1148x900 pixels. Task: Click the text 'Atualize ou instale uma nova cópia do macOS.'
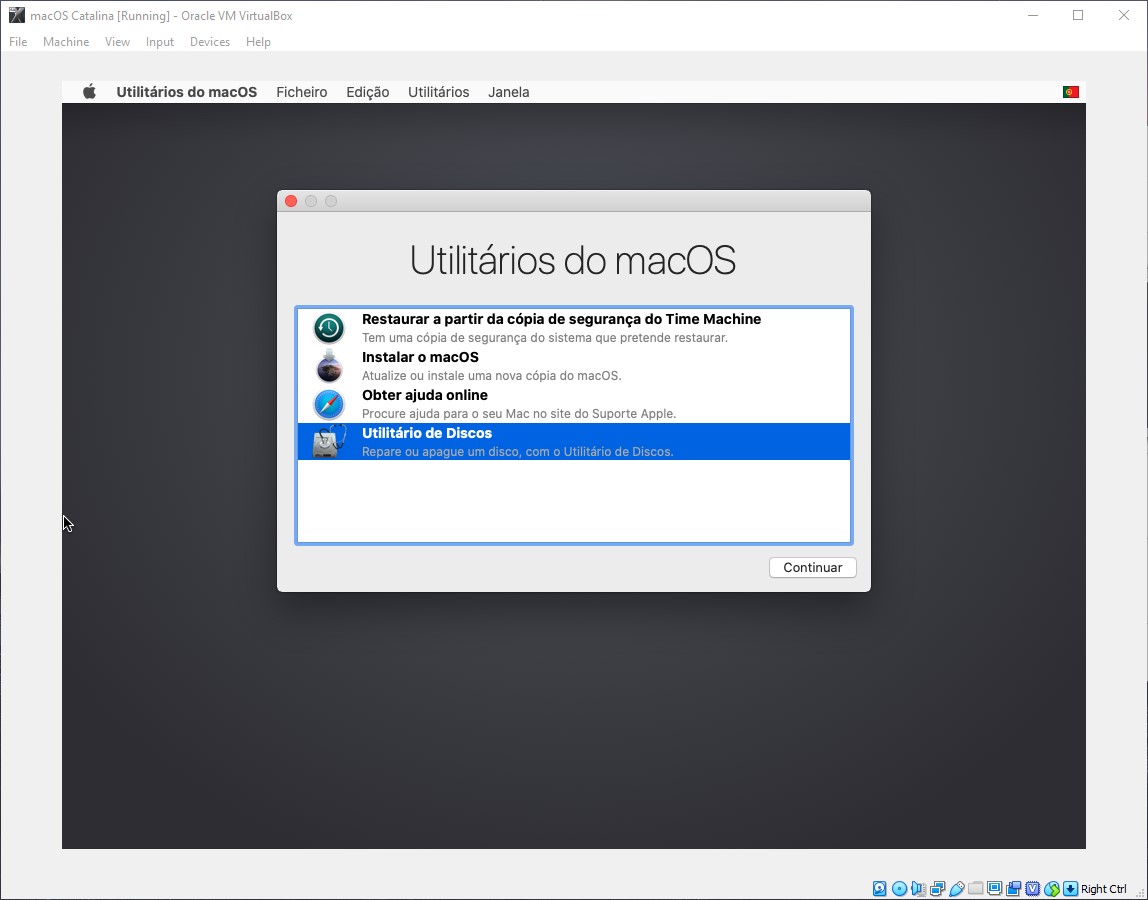point(491,376)
